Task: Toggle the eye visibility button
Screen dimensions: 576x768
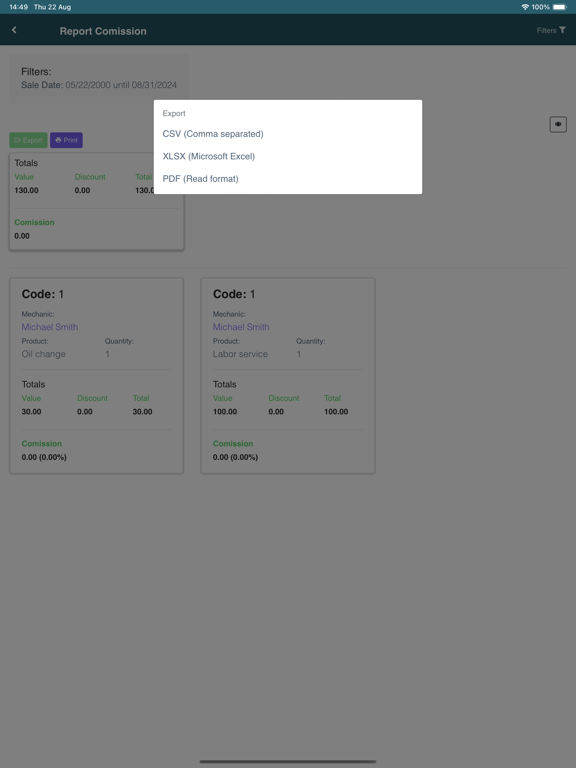Action: (x=558, y=124)
